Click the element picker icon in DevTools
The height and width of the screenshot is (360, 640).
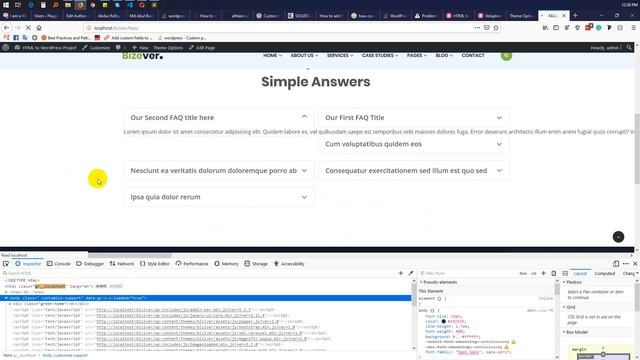[x=6, y=264]
